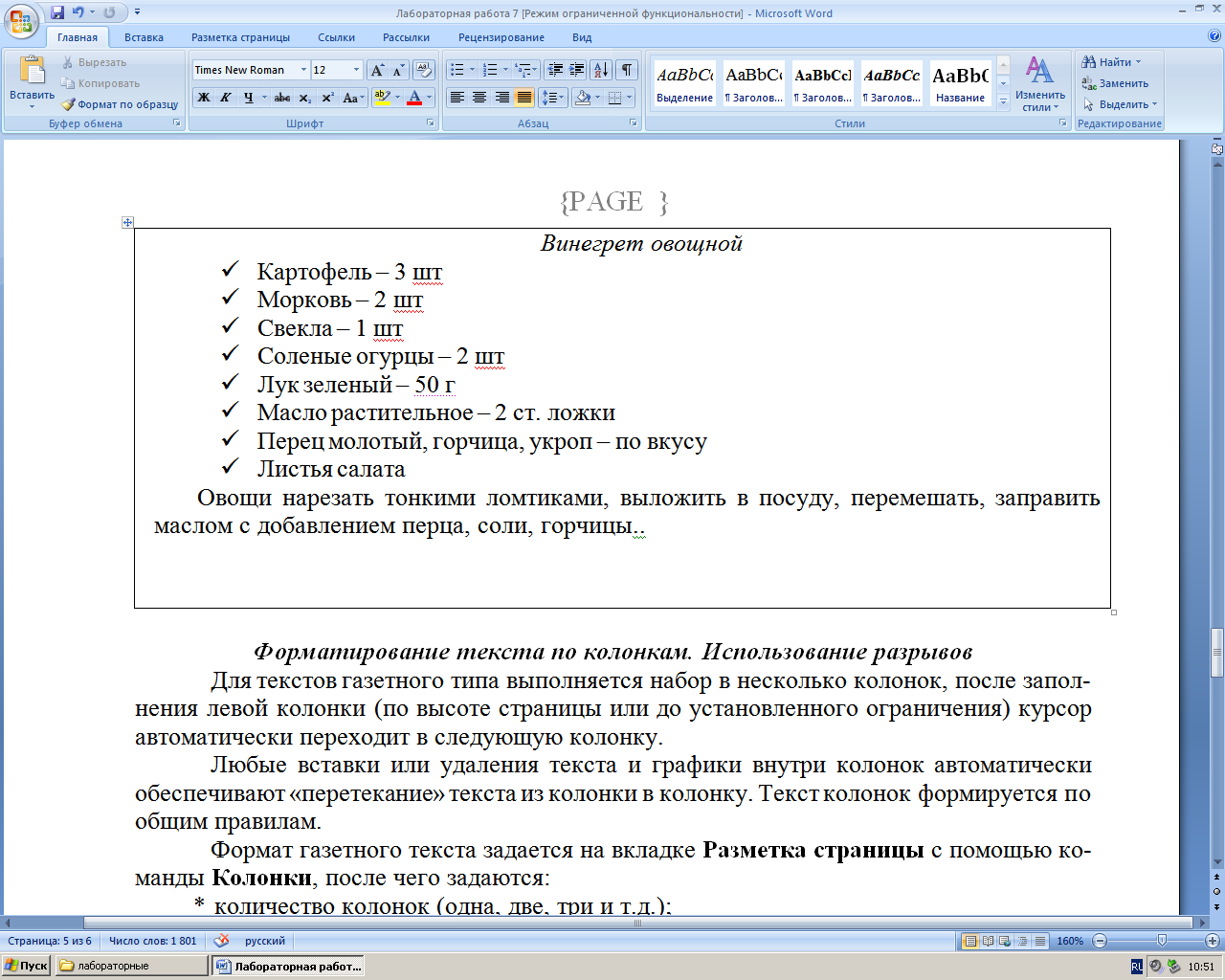
Task: Align text to the right
Action: click(x=501, y=98)
